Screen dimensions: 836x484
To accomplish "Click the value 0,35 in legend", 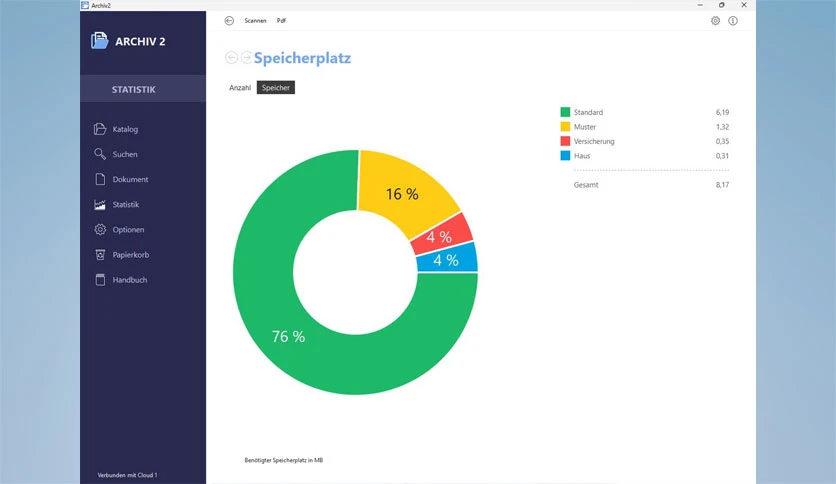I will [722, 141].
